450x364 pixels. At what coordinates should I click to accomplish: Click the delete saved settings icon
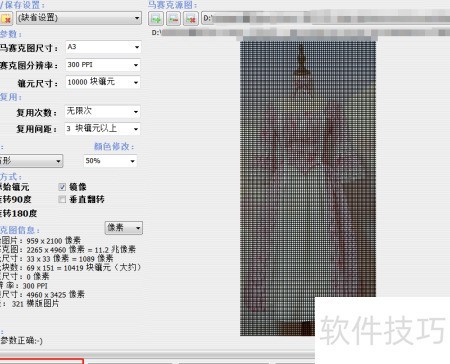pyautogui.click(x=6, y=18)
